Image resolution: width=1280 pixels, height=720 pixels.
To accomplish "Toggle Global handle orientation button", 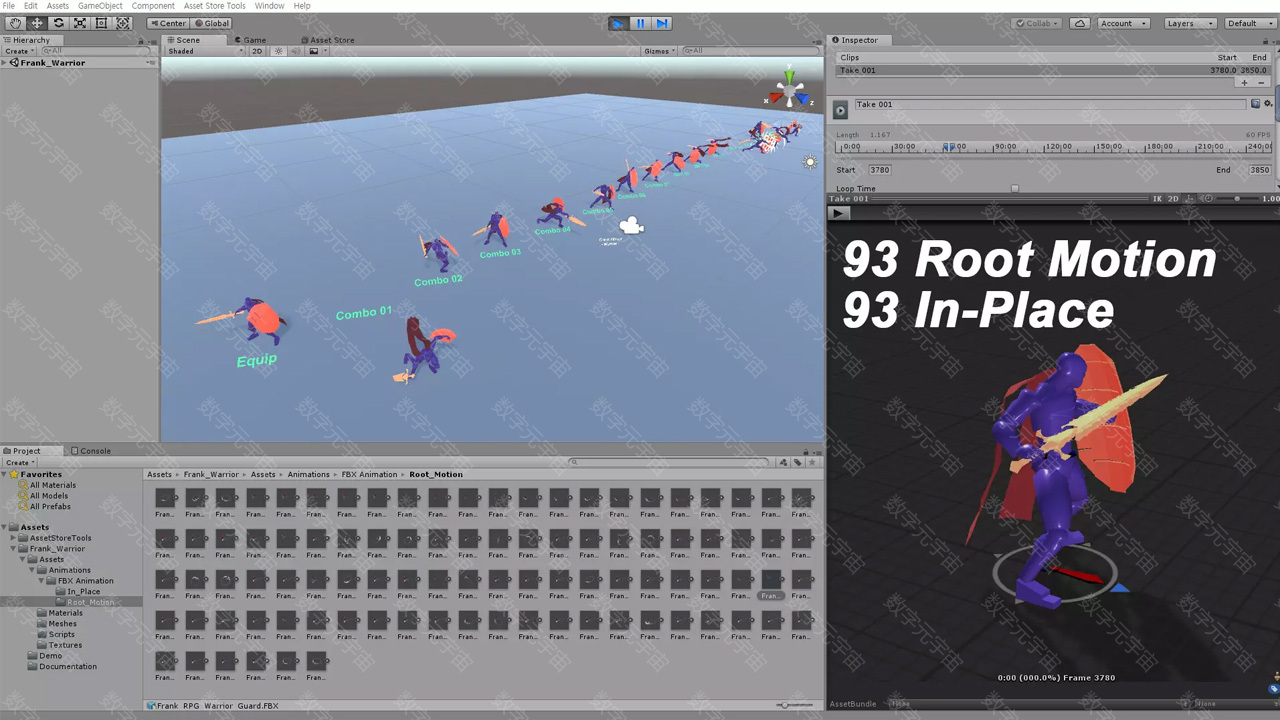I will point(211,23).
